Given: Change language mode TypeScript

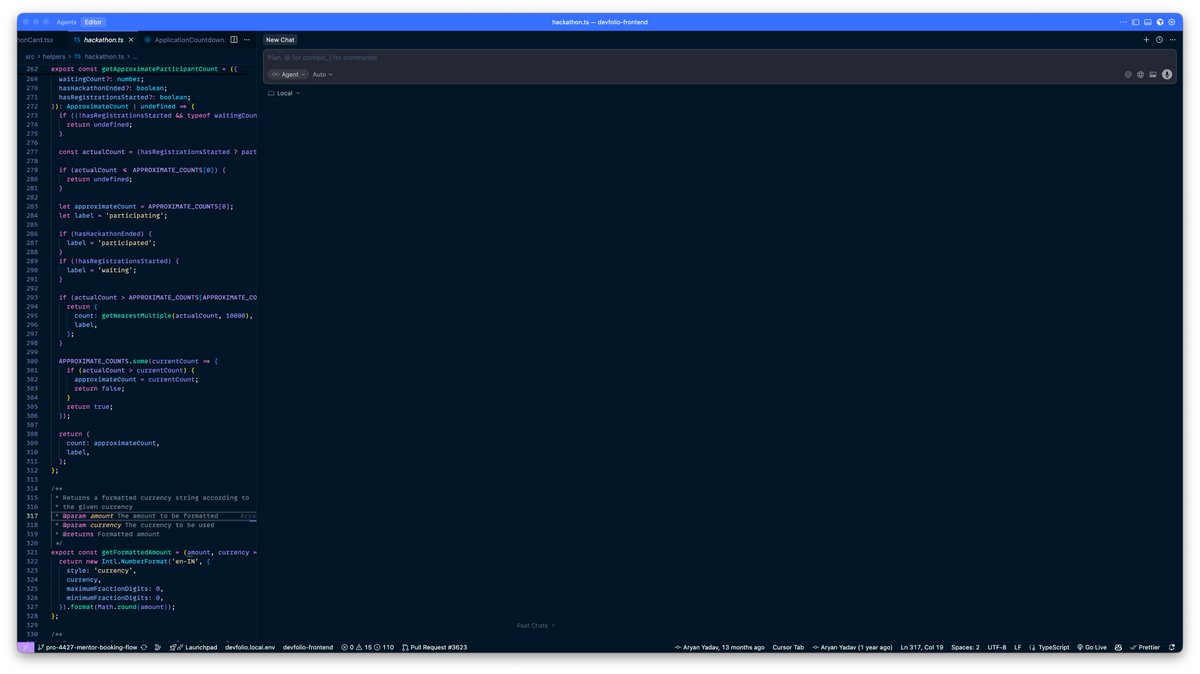Looking at the screenshot, I should tap(1049, 647).
